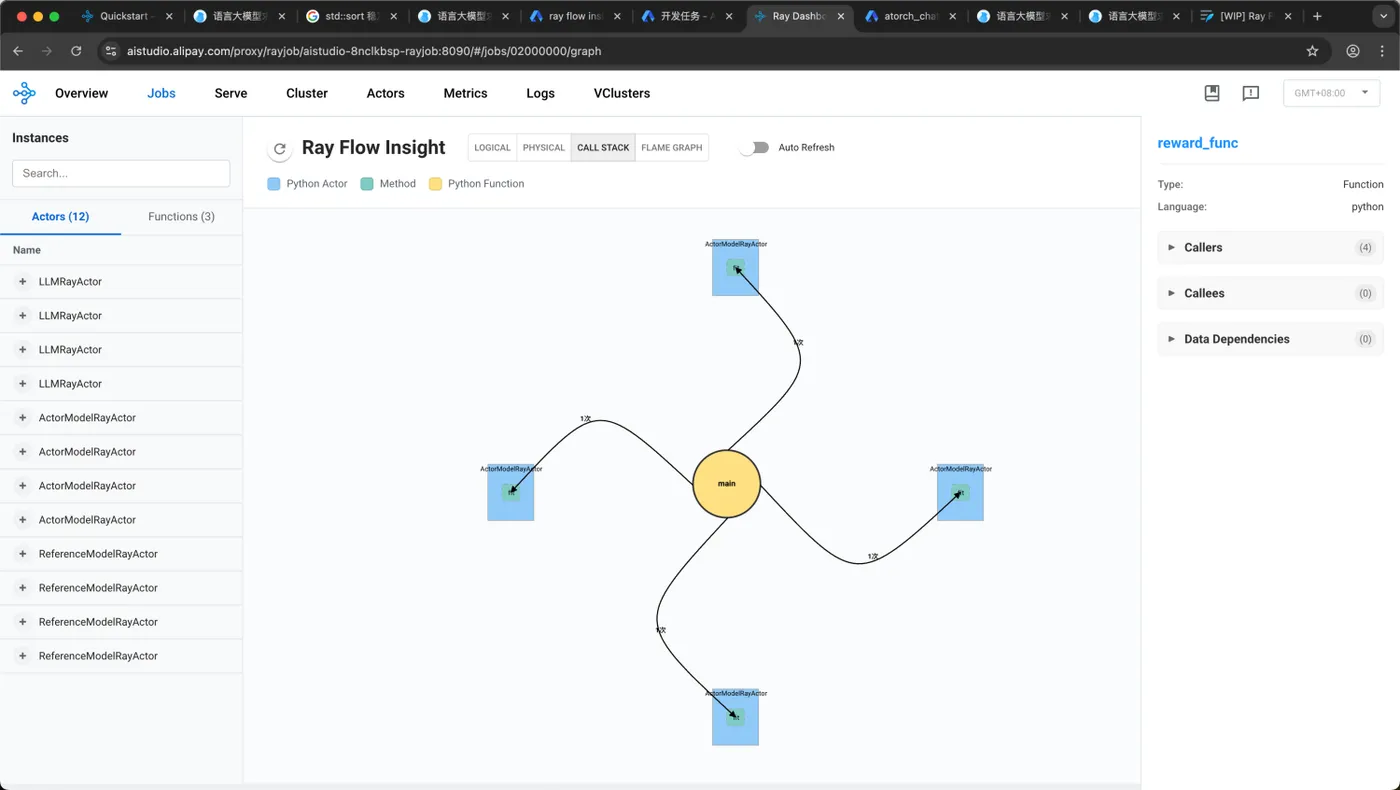Viewport: 1400px width, 790px height.
Task: Switch to the Physical view option
Action: (x=544, y=147)
